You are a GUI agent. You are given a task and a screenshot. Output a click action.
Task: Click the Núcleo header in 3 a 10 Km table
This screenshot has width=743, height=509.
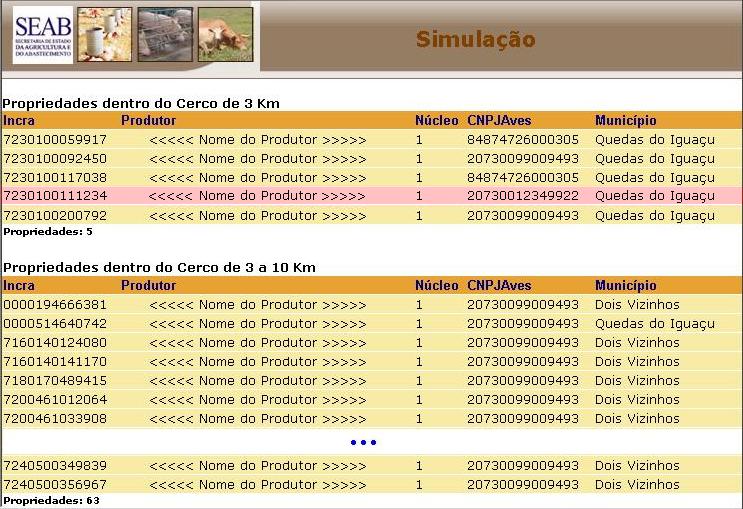coord(436,286)
